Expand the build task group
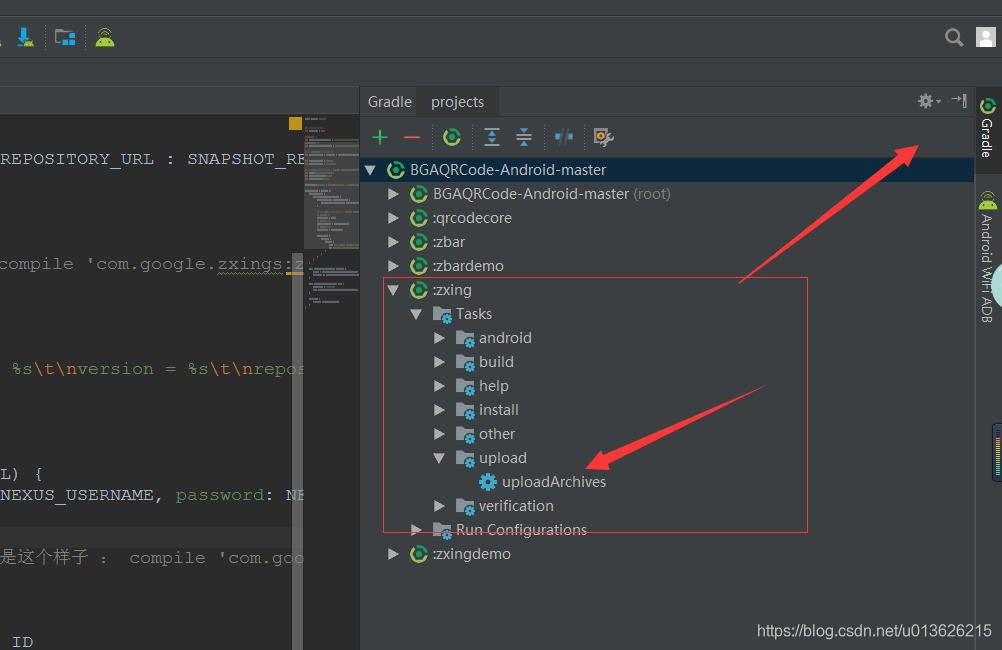Screen dimensions: 1002x650 (440, 362)
